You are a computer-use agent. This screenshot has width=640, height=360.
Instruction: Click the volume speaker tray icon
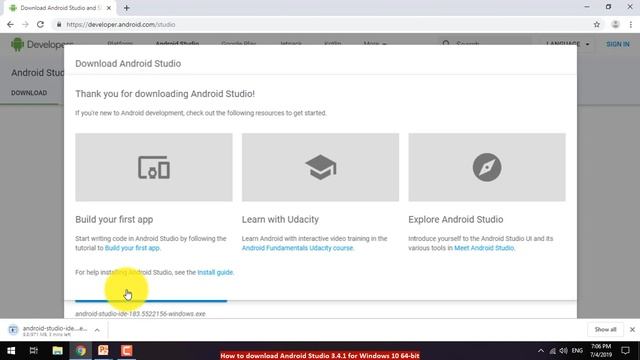564,351
